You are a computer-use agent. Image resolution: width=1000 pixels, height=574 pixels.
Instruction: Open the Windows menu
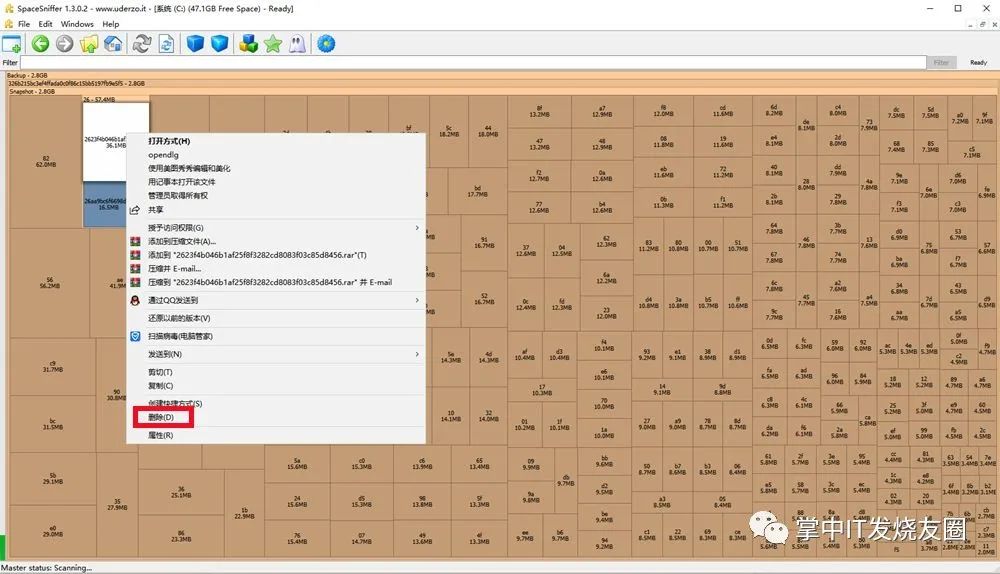(x=77, y=24)
